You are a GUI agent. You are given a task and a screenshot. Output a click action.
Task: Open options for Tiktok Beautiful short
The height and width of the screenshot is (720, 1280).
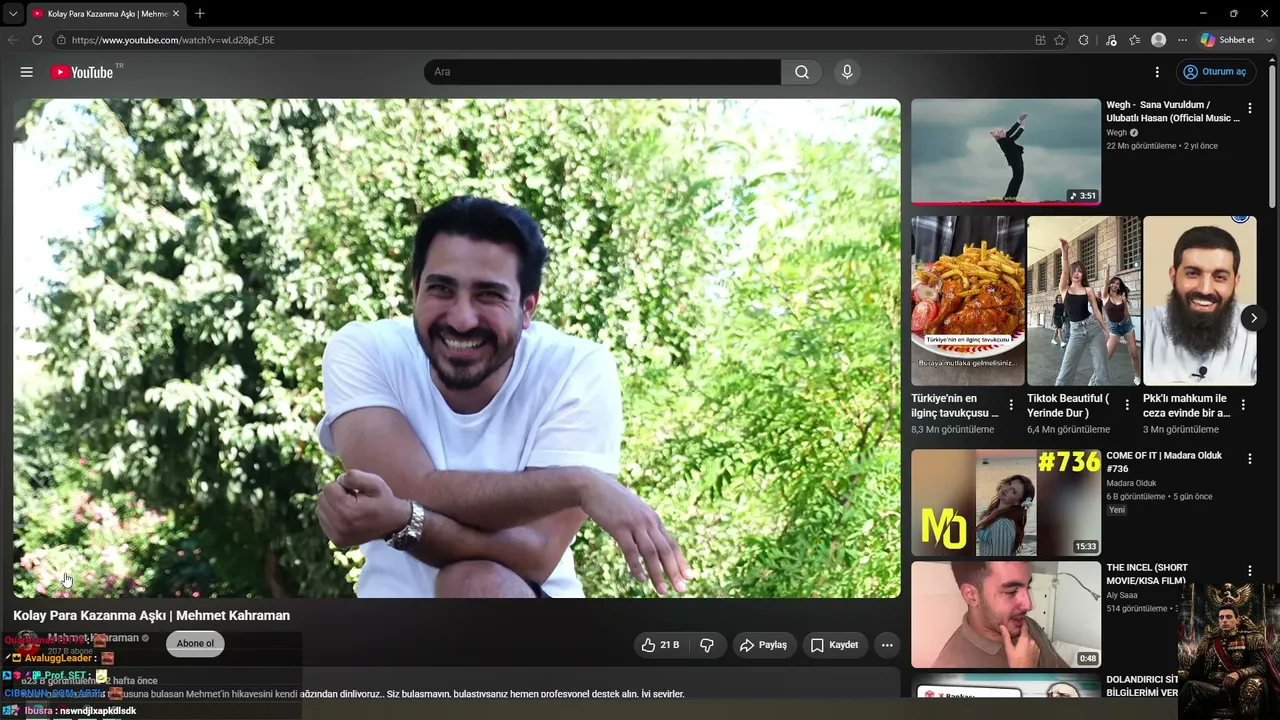tap(1127, 405)
